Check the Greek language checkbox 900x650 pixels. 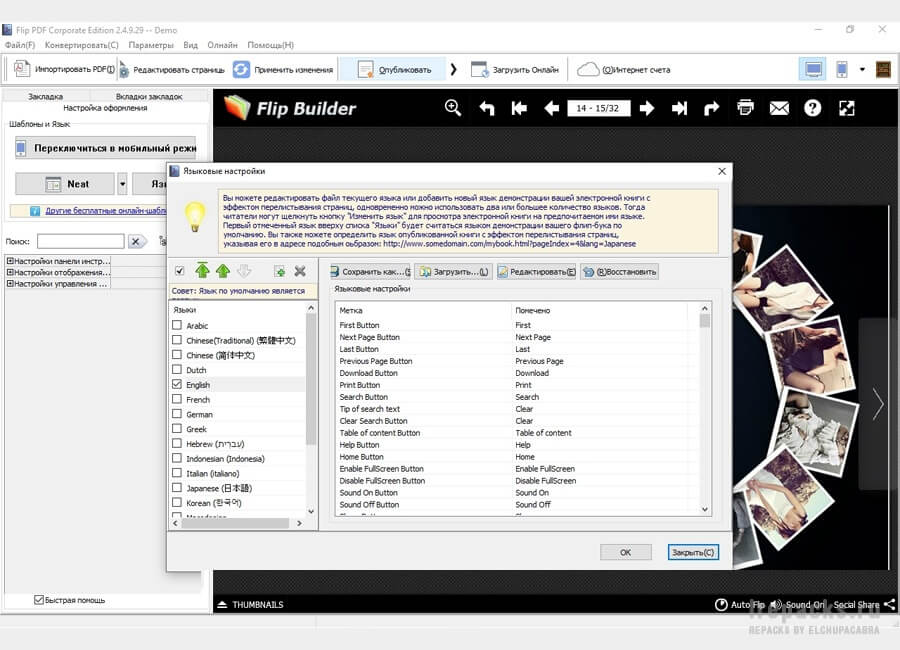[177, 428]
